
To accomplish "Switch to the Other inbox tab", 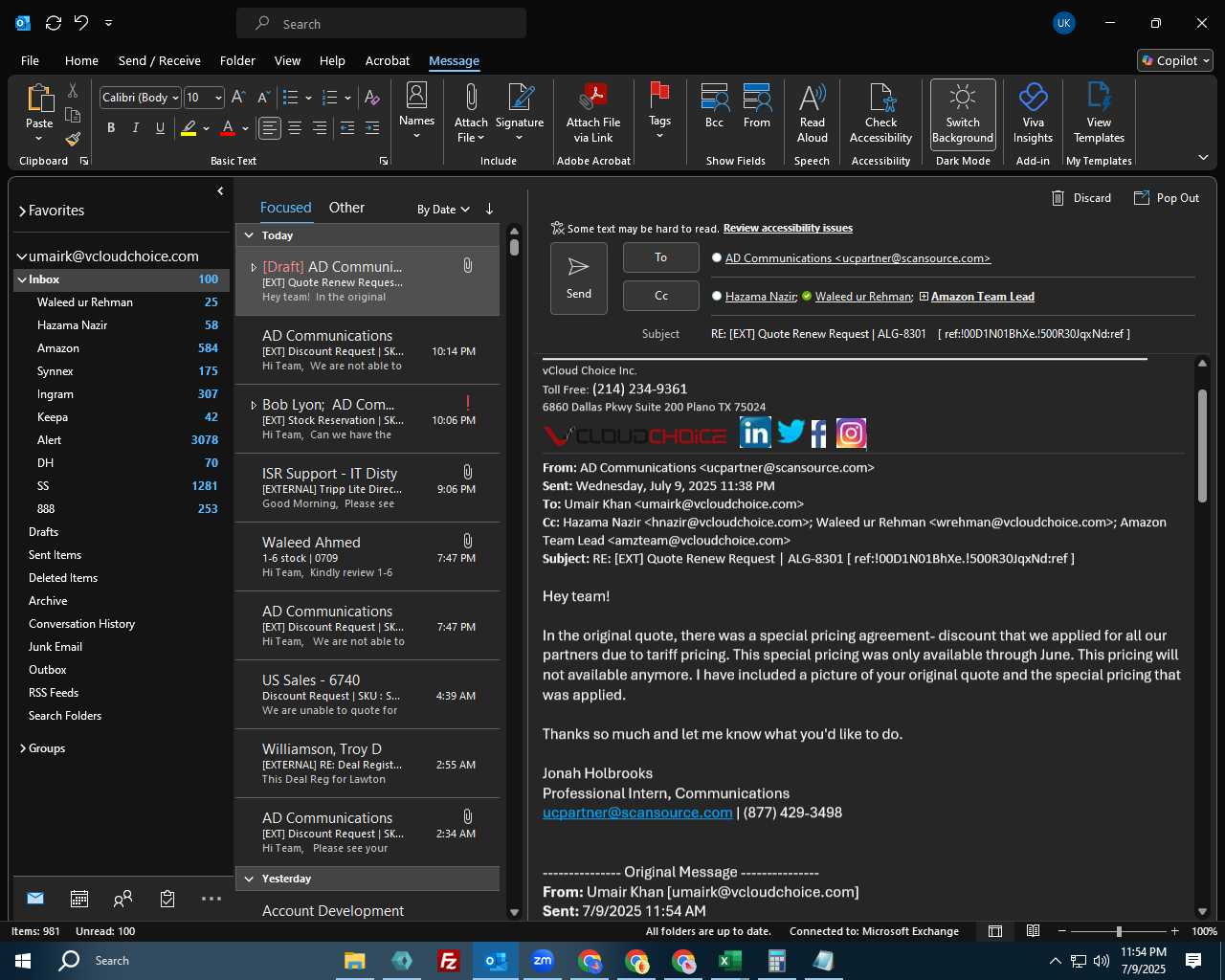I will point(346,208).
